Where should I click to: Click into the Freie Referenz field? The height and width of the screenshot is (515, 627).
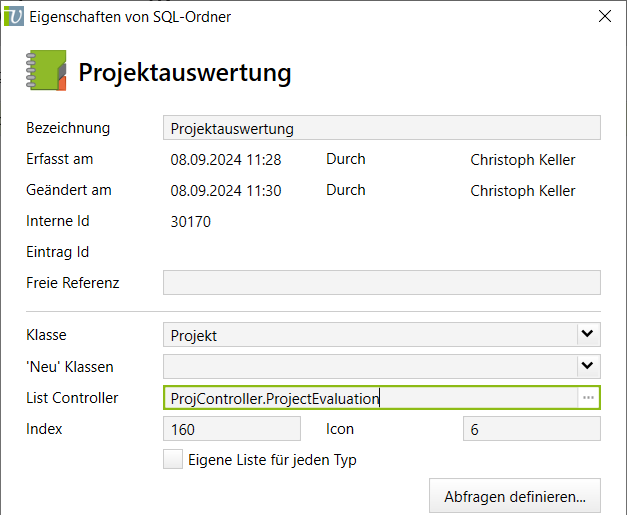click(381, 283)
